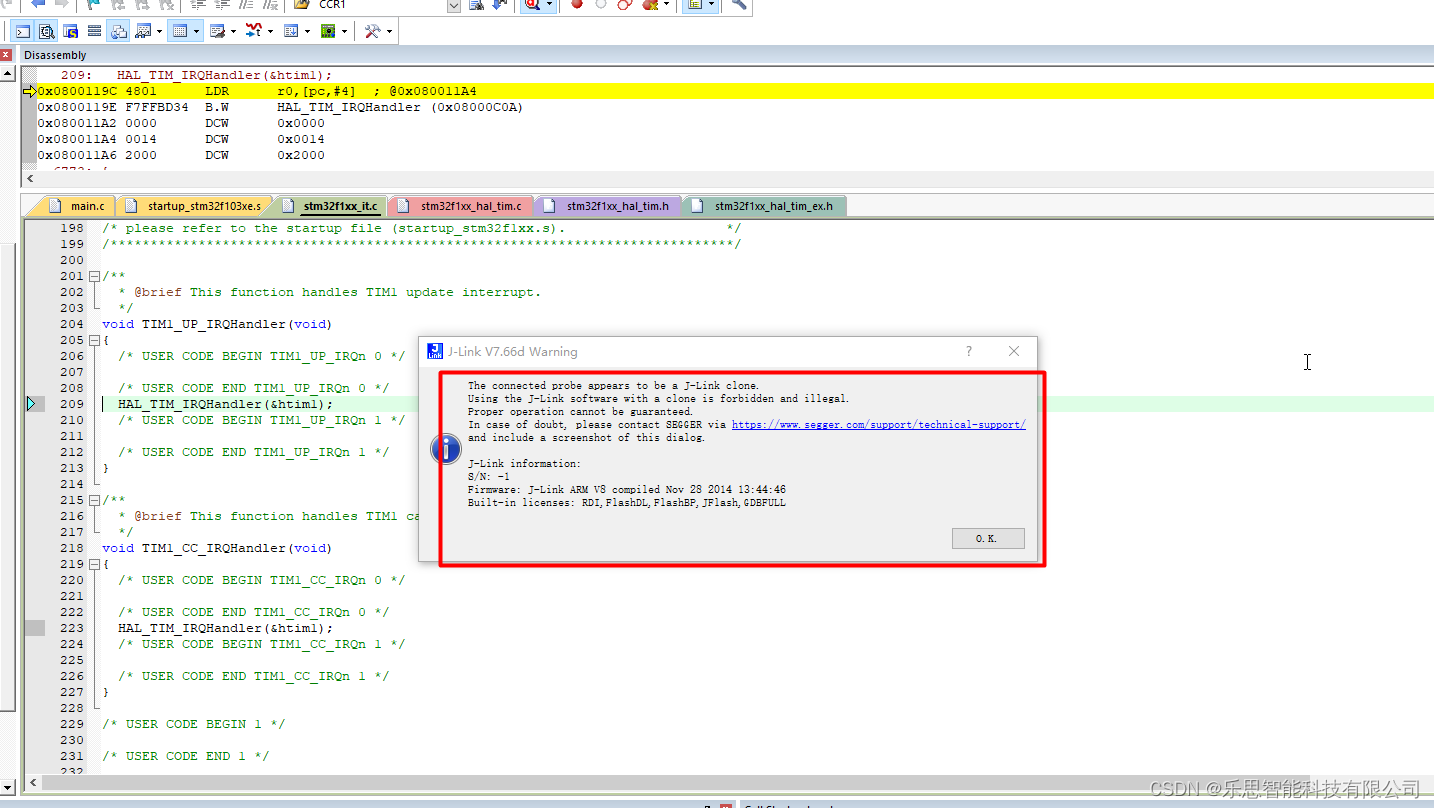Open the Command Window toolbar icon
The image size is (1434, 808).
[23, 32]
